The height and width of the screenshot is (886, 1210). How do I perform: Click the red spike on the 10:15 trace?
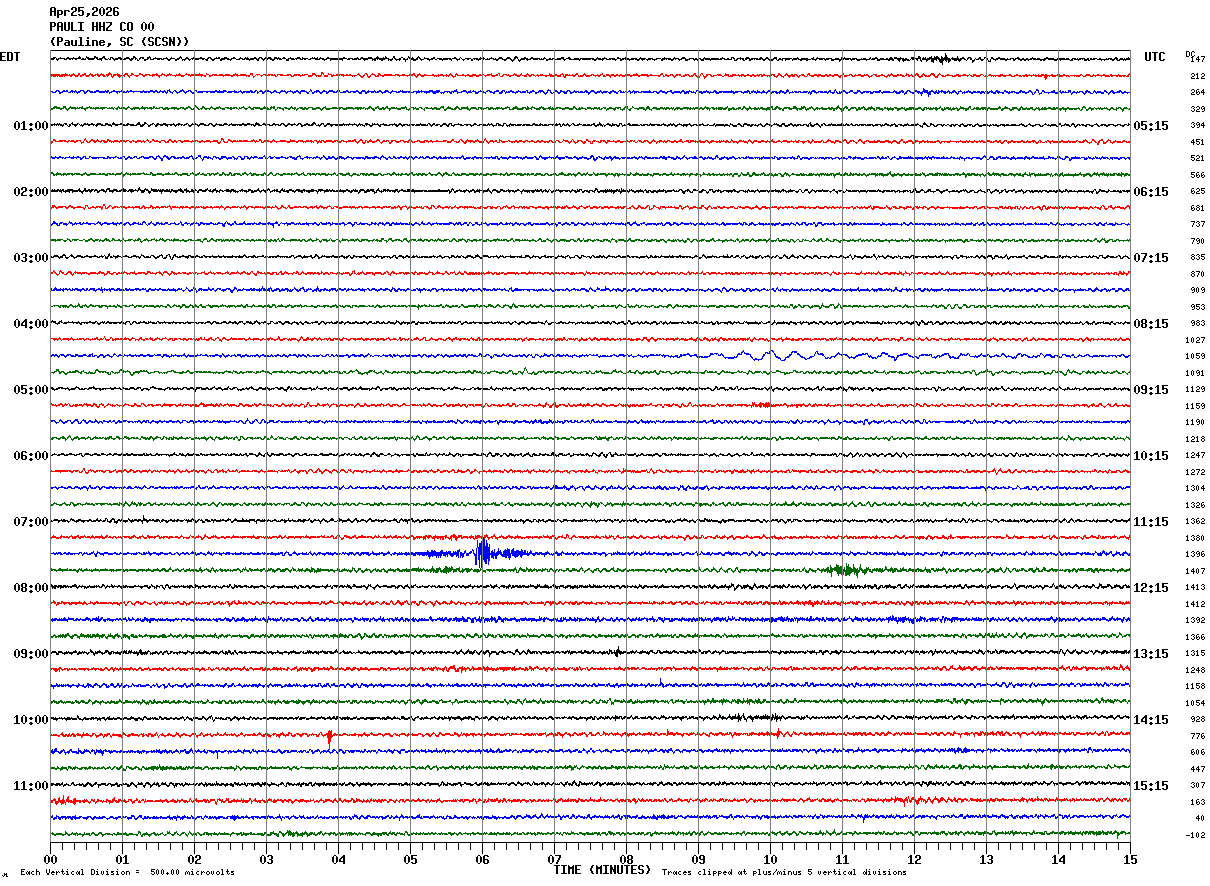pyautogui.click(x=329, y=737)
